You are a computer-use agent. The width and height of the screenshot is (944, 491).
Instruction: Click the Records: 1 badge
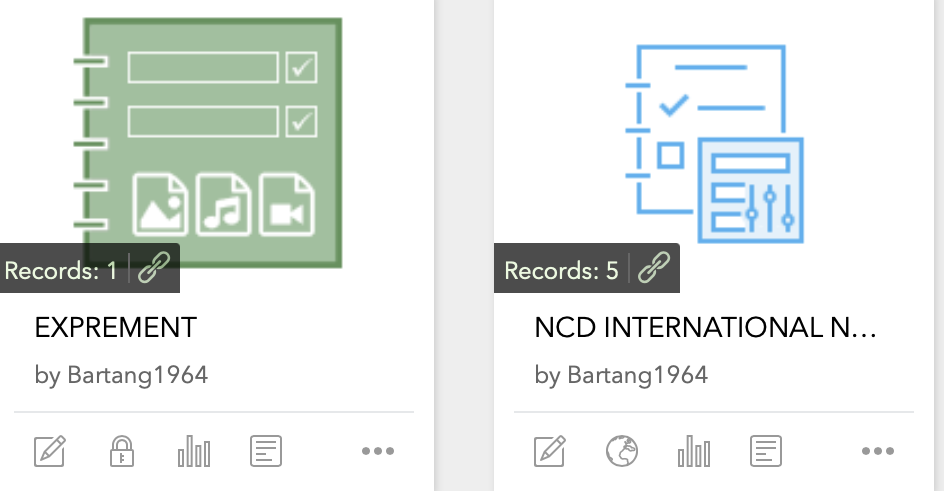(62, 270)
